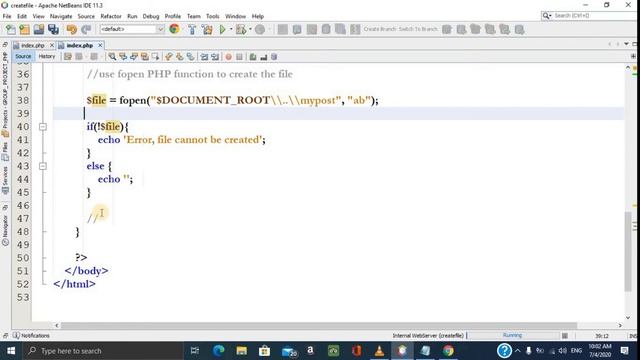The height and width of the screenshot is (360, 640).
Task: Open the Run Project dropdown arrow
Action: (x=231, y=29)
